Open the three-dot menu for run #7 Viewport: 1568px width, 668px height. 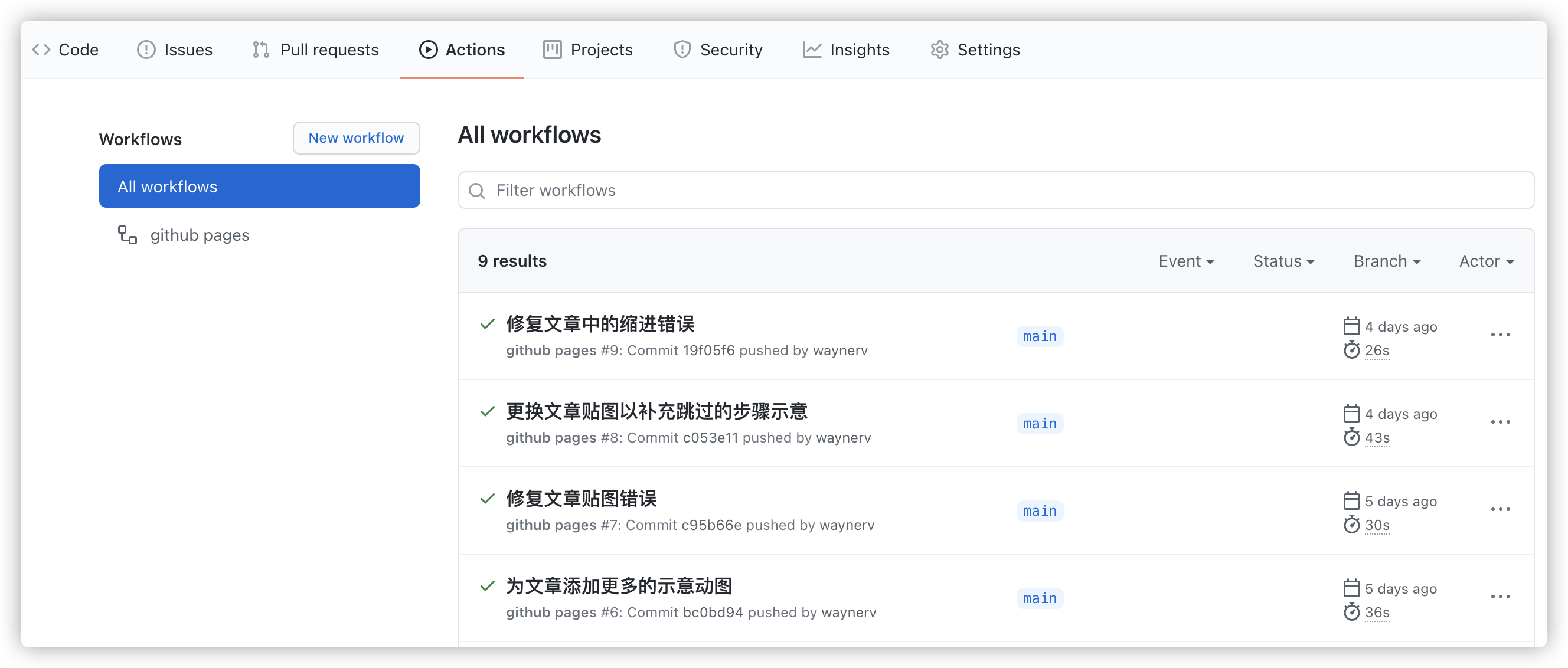point(1500,509)
